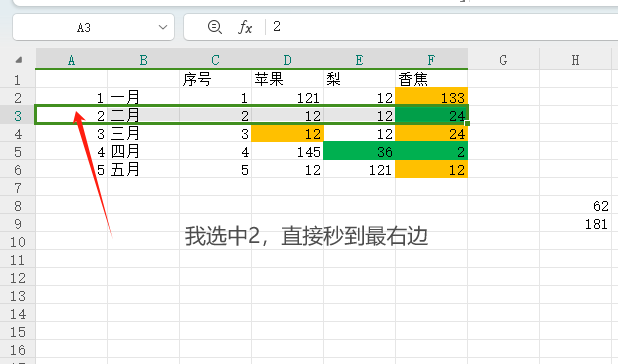Image resolution: width=618 pixels, height=364 pixels.
Task: Select column H header
Action: [x=575, y=60]
